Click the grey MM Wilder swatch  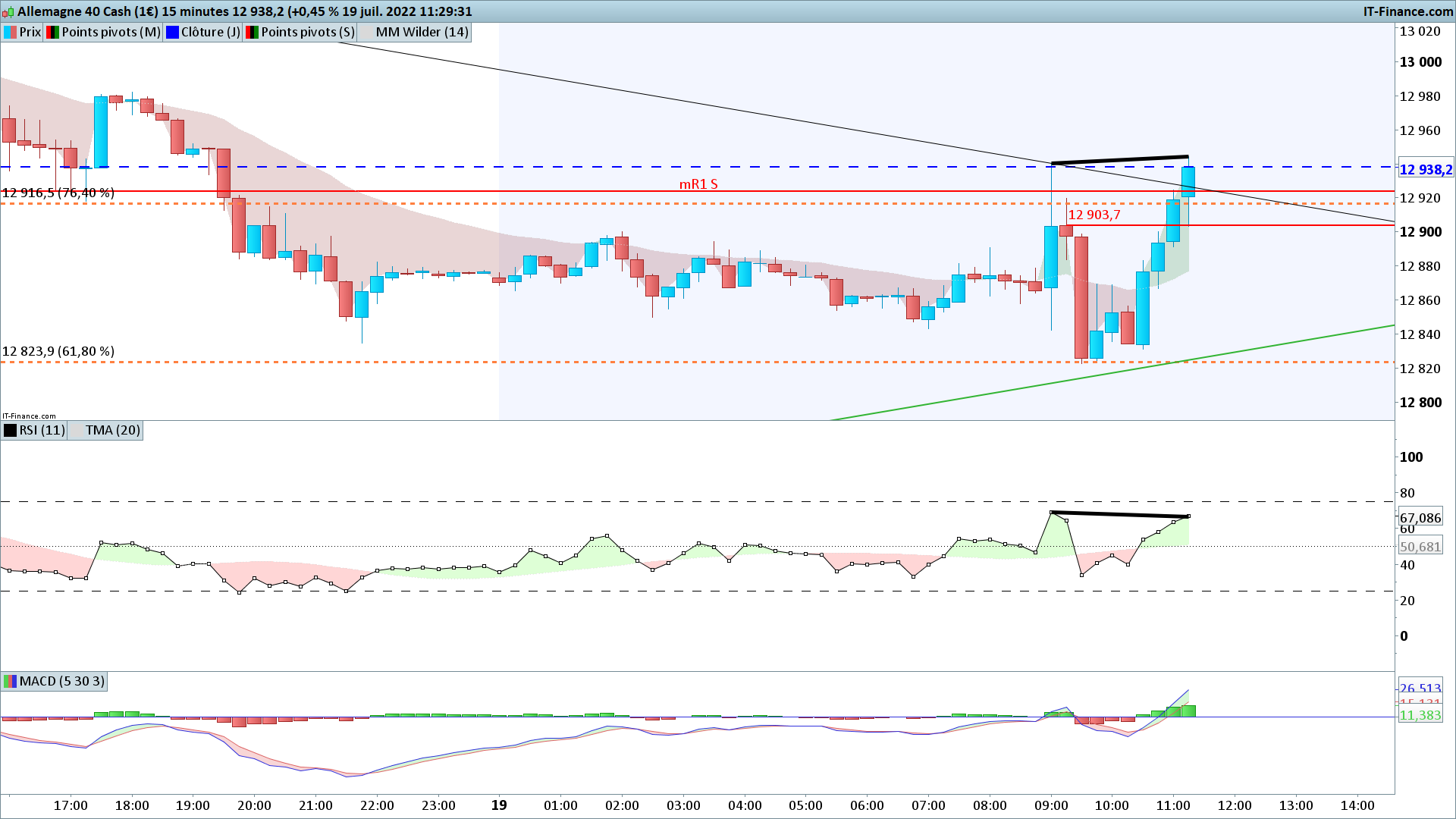(x=366, y=32)
